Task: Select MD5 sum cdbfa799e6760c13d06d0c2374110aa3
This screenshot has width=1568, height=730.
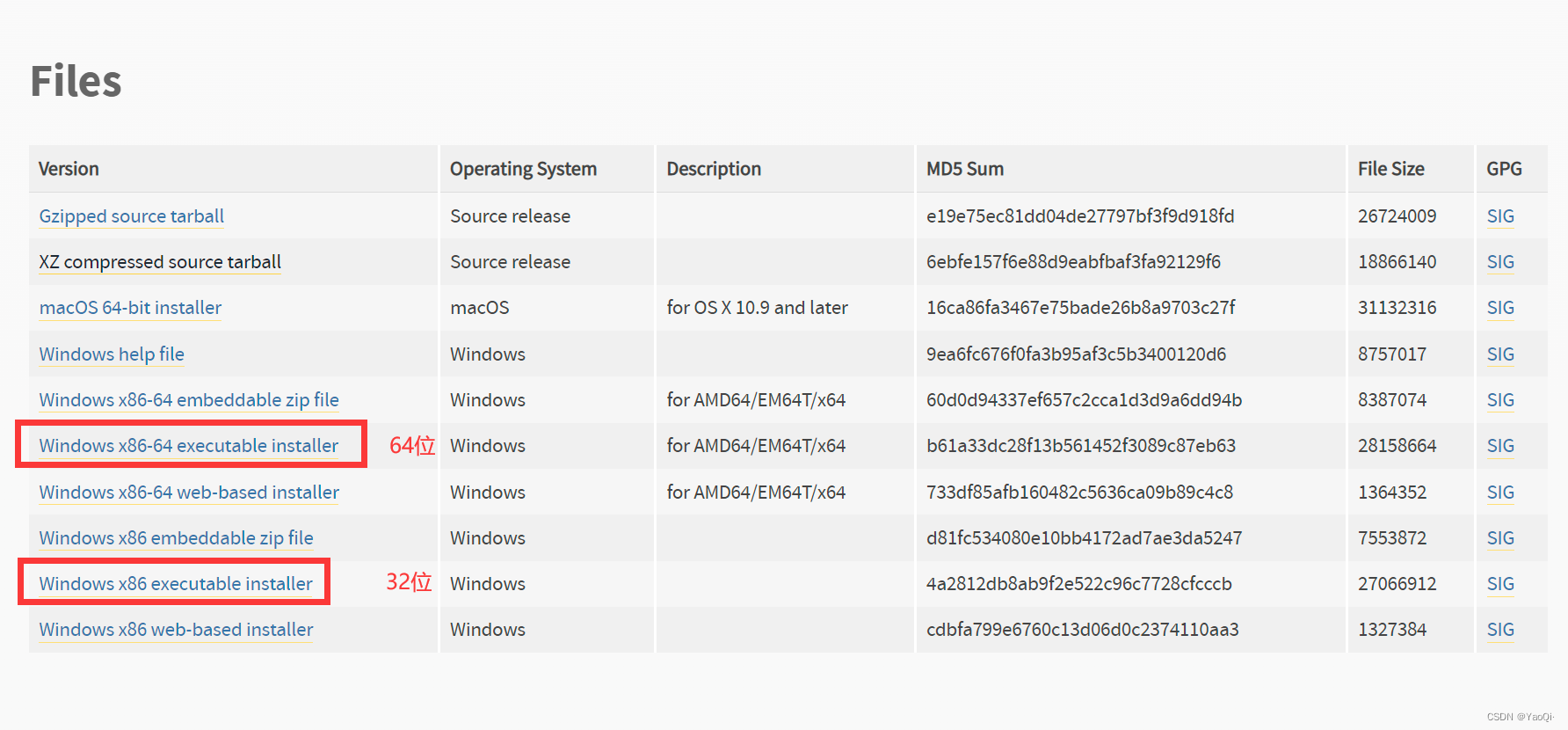Action: point(1083,630)
